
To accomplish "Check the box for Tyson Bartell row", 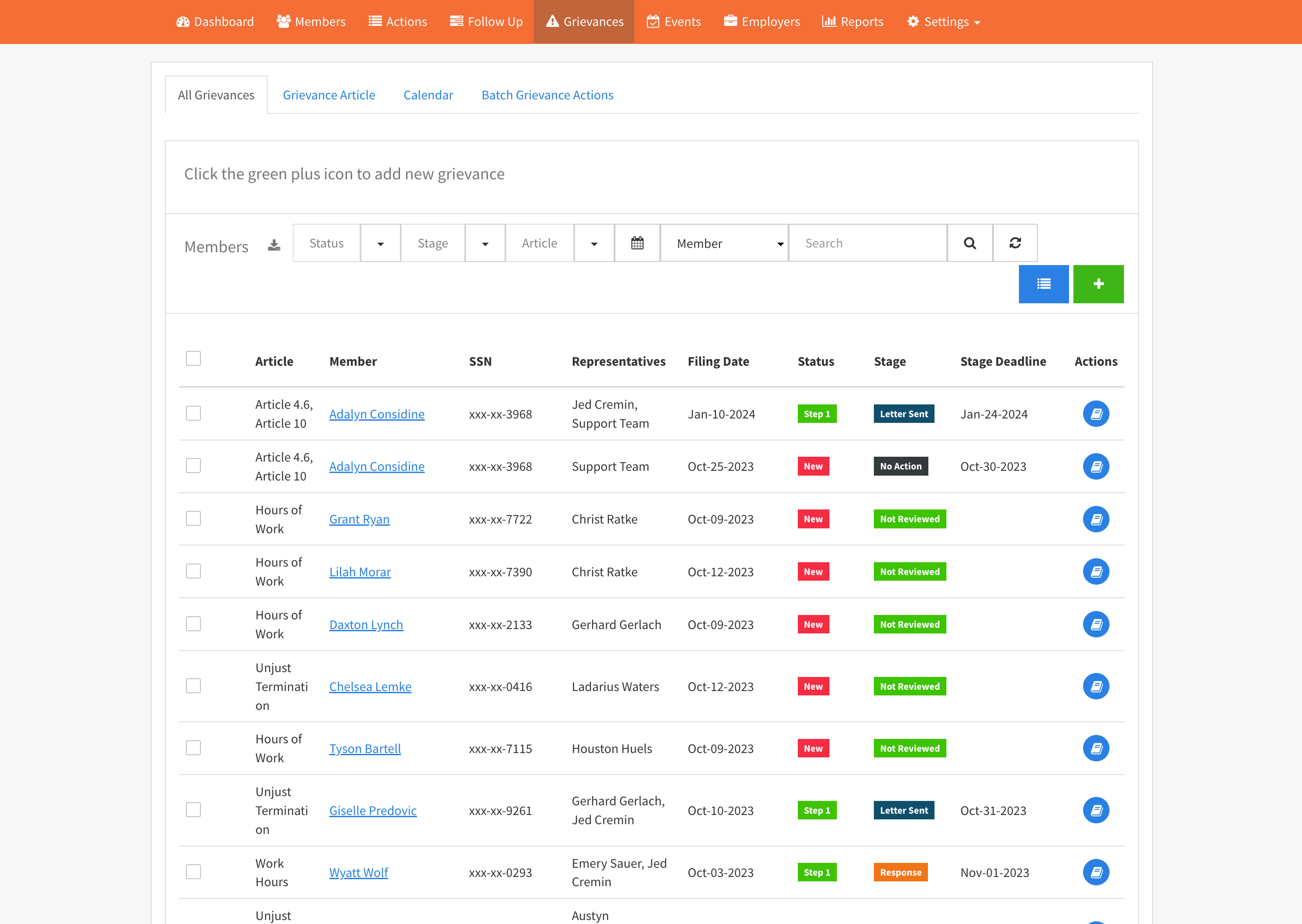I will 193,748.
